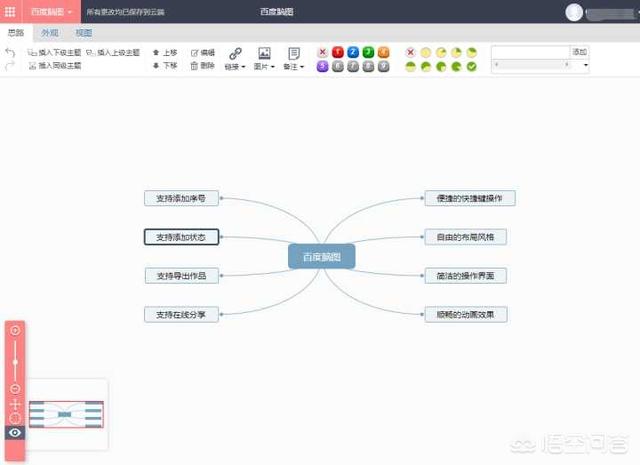Set priority 3 with the green icon
640x465 pixels.
click(368, 52)
